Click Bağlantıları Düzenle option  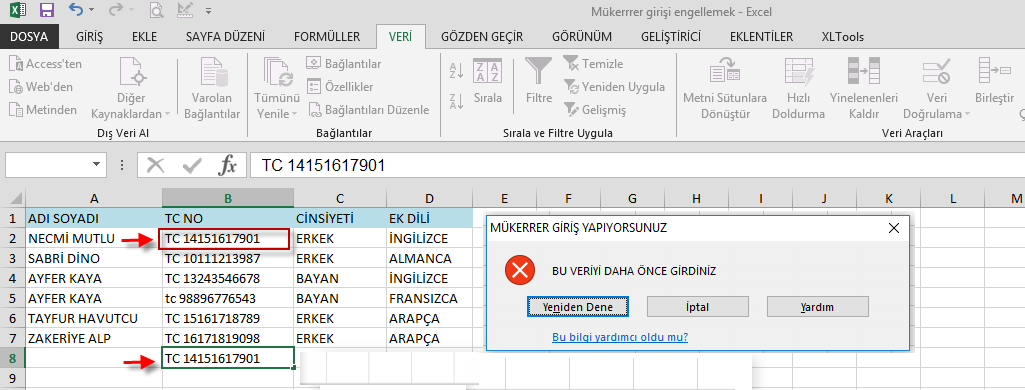(368, 110)
